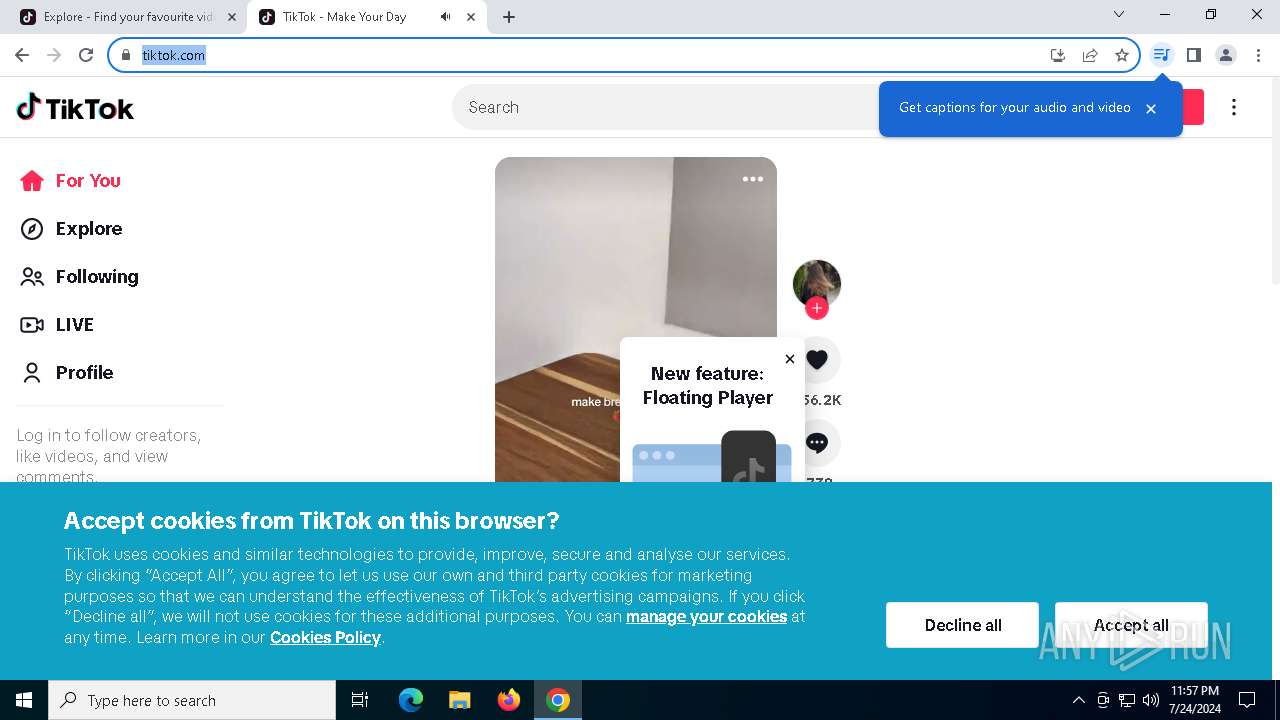
Task: Open the Cookies Policy link
Action: (x=325, y=638)
